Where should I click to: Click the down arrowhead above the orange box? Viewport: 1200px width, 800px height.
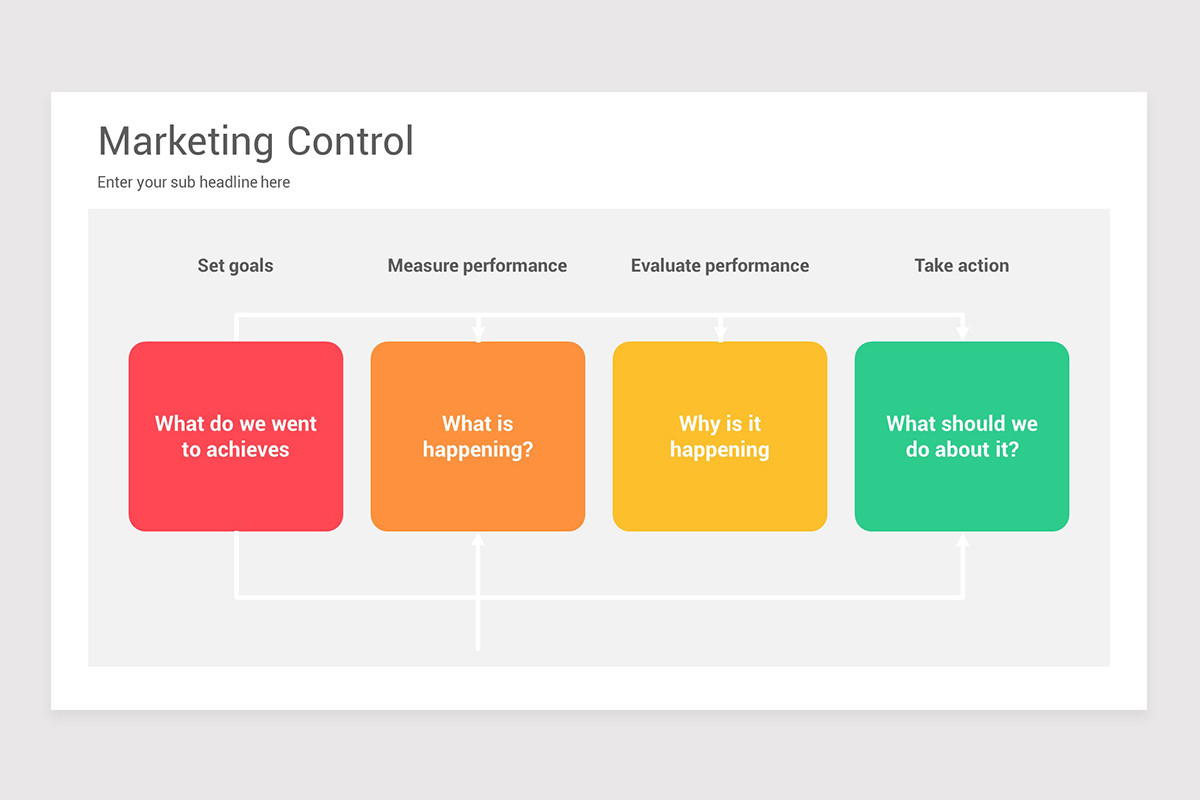pos(478,335)
